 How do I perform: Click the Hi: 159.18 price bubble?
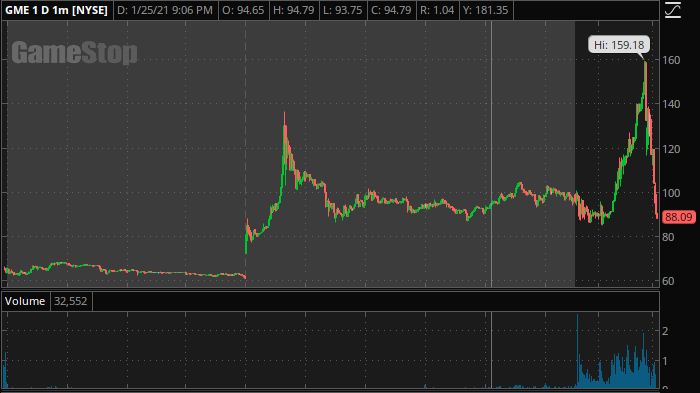[x=619, y=45]
